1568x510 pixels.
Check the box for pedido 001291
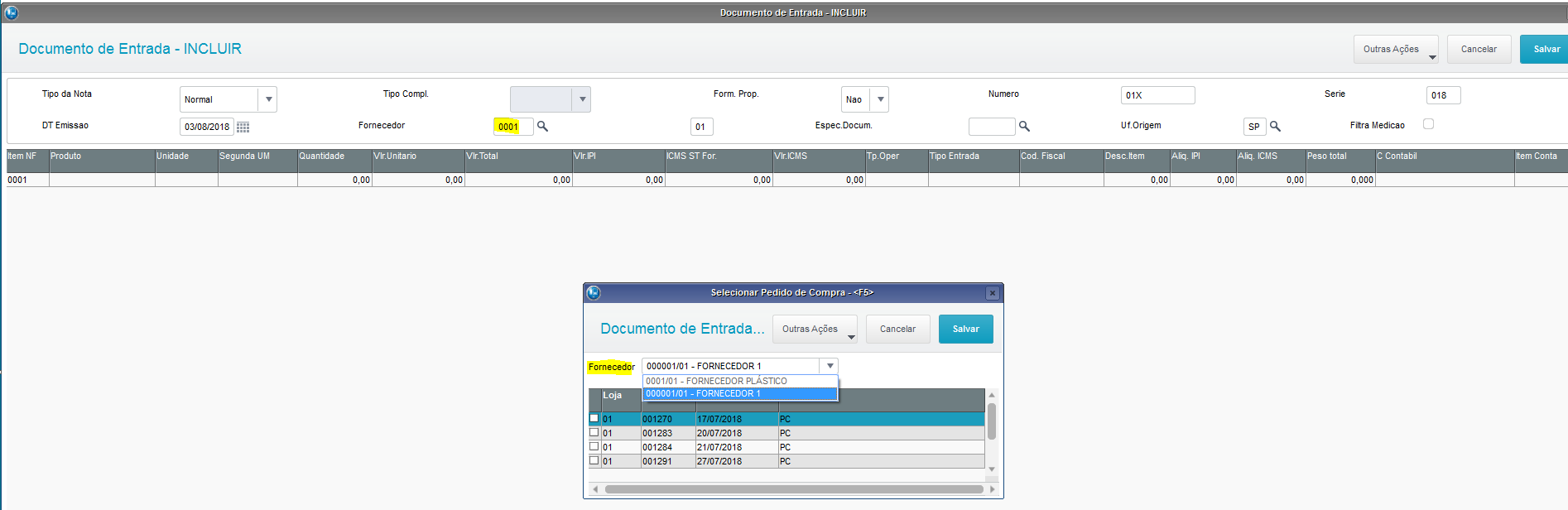(594, 460)
